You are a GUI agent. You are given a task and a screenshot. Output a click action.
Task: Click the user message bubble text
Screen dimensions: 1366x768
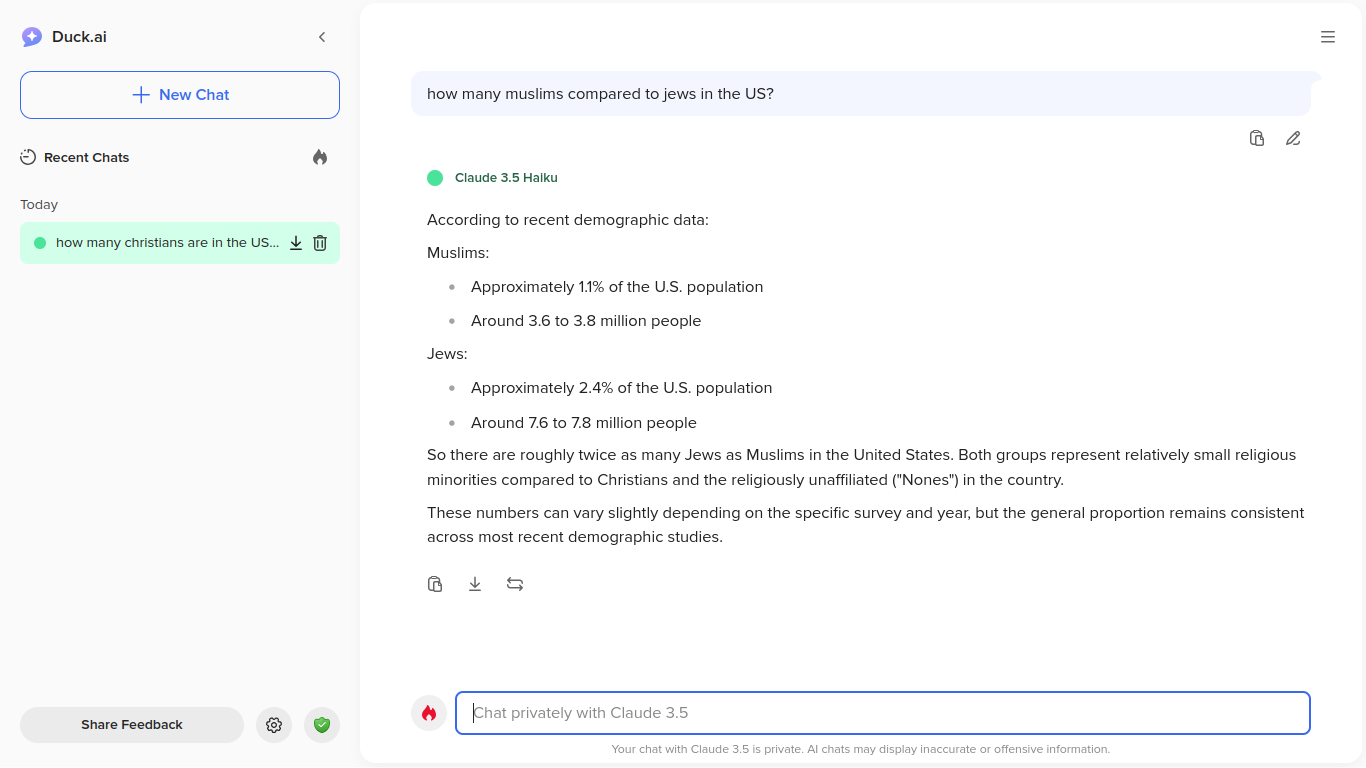pyautogui.click(x=600, y=94)
